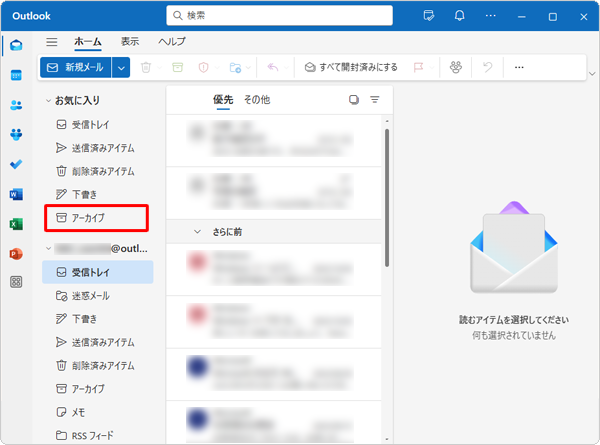Click the message list vertical scrollbar thumb
The width and height of the screenshot is (600, 445).
[387, 198]
